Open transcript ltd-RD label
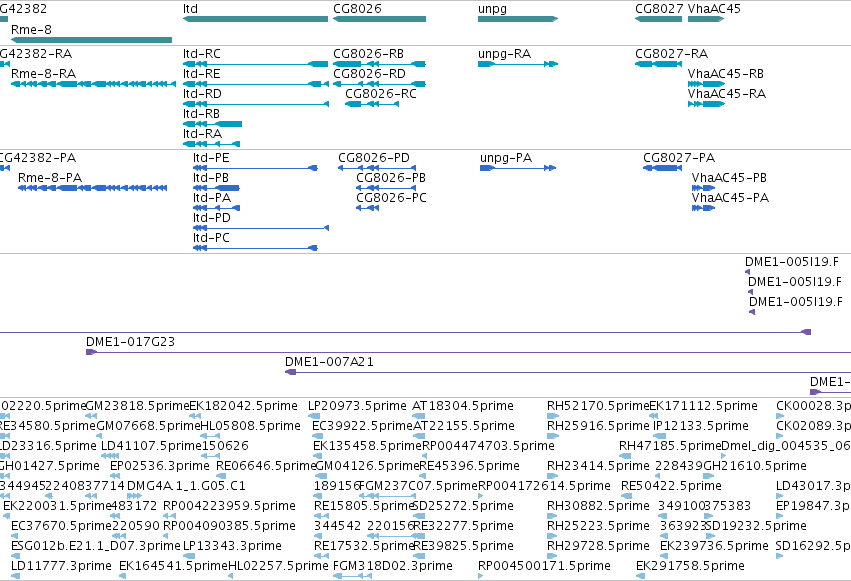 click(x=202, y=94)
